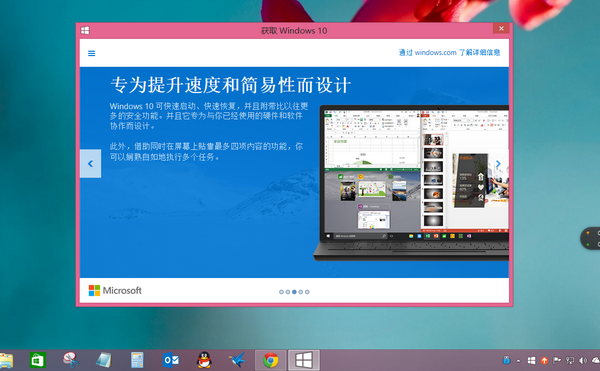Open Windows Store from the taskbar
Viewport: 600px width, 371px height.
click(38, 360)
